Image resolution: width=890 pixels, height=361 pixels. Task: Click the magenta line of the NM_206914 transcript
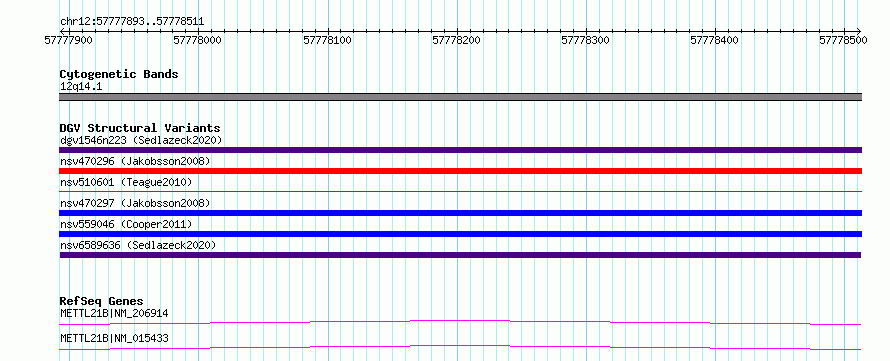[460, 322]
